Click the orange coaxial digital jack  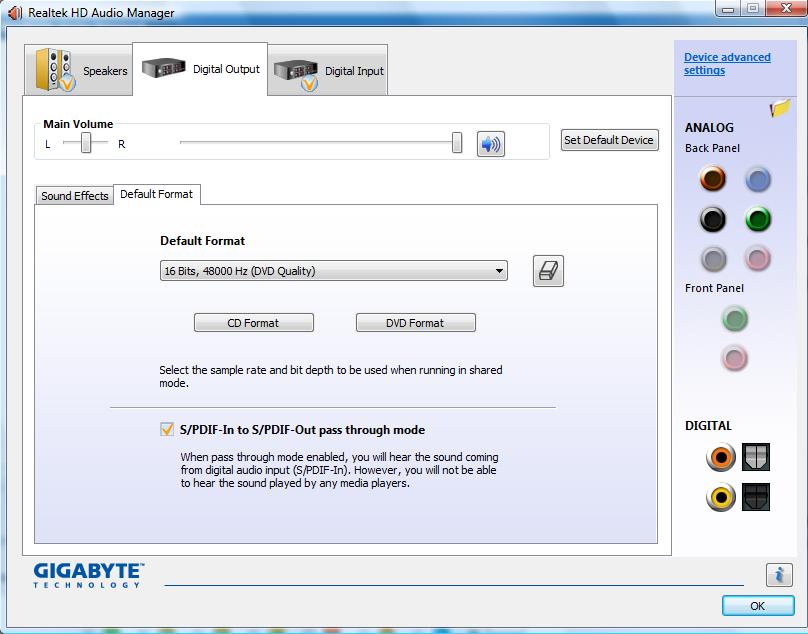click(721, 457)
